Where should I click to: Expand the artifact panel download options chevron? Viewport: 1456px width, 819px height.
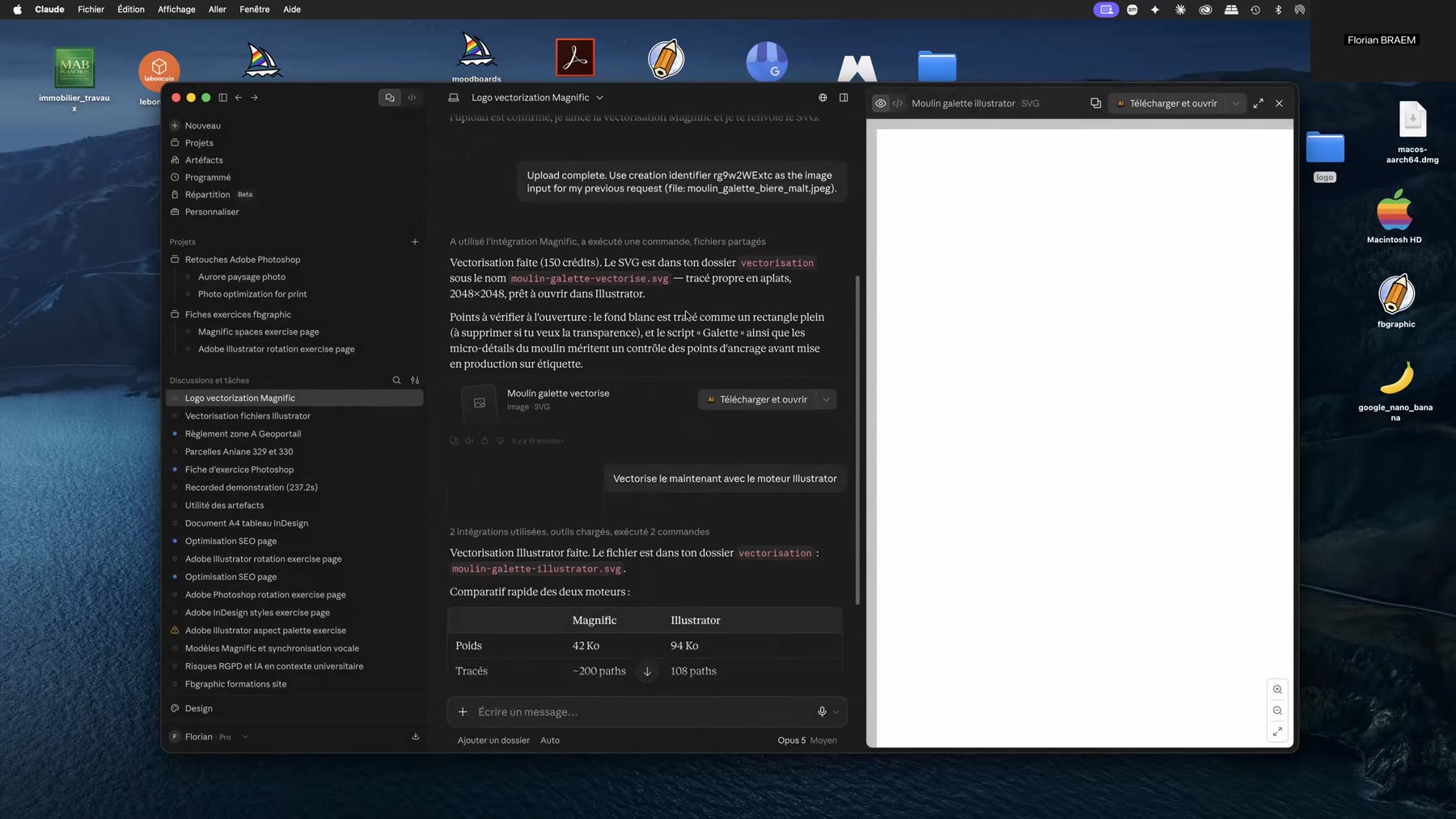coord(1236,103)
